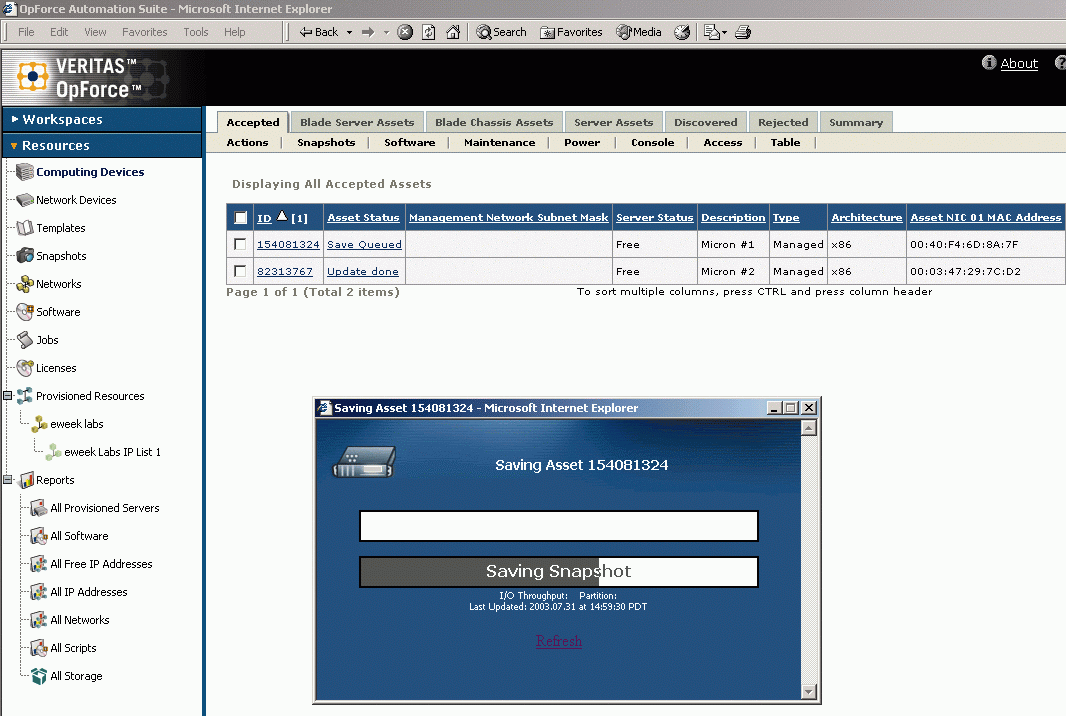
Task: Click the Network Devices icon
Action: pos(25,200)
